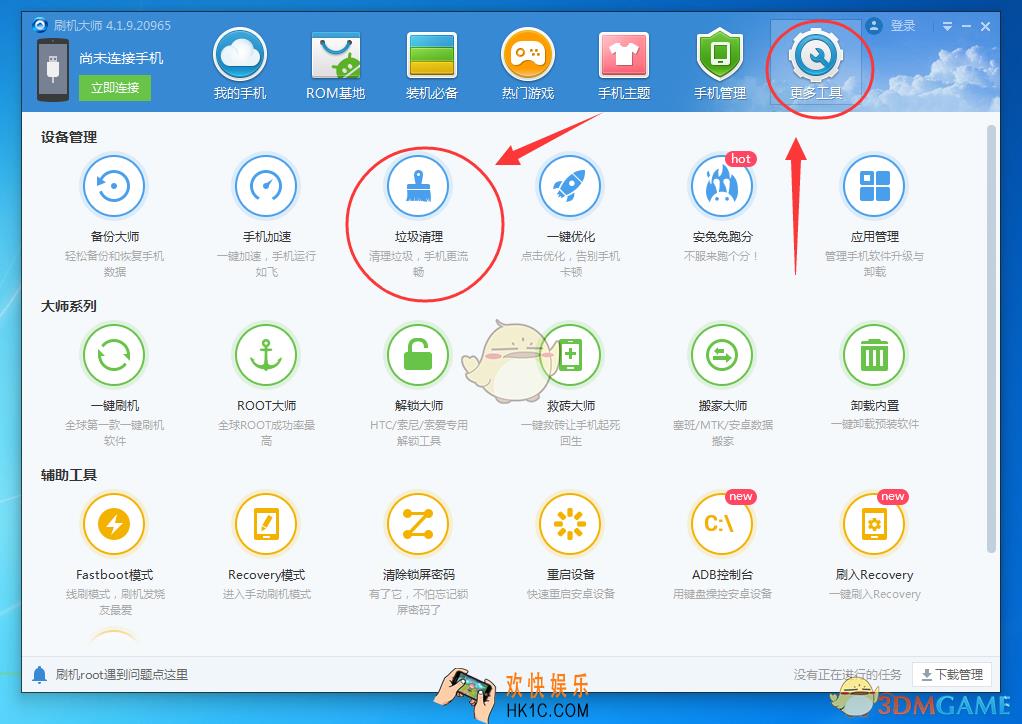Click the 立即连接 green button

click(x=115, y=88)
